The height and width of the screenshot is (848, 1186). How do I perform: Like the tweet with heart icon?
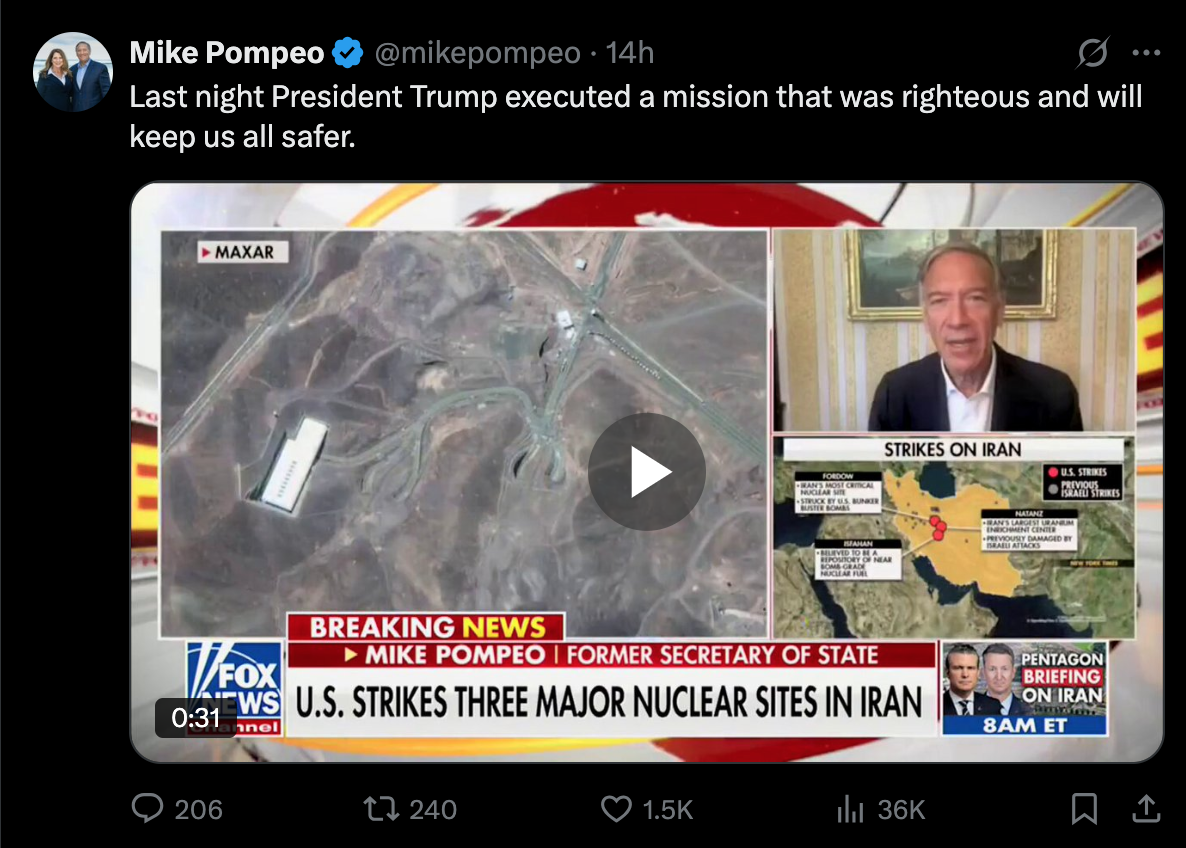point(616,809)
